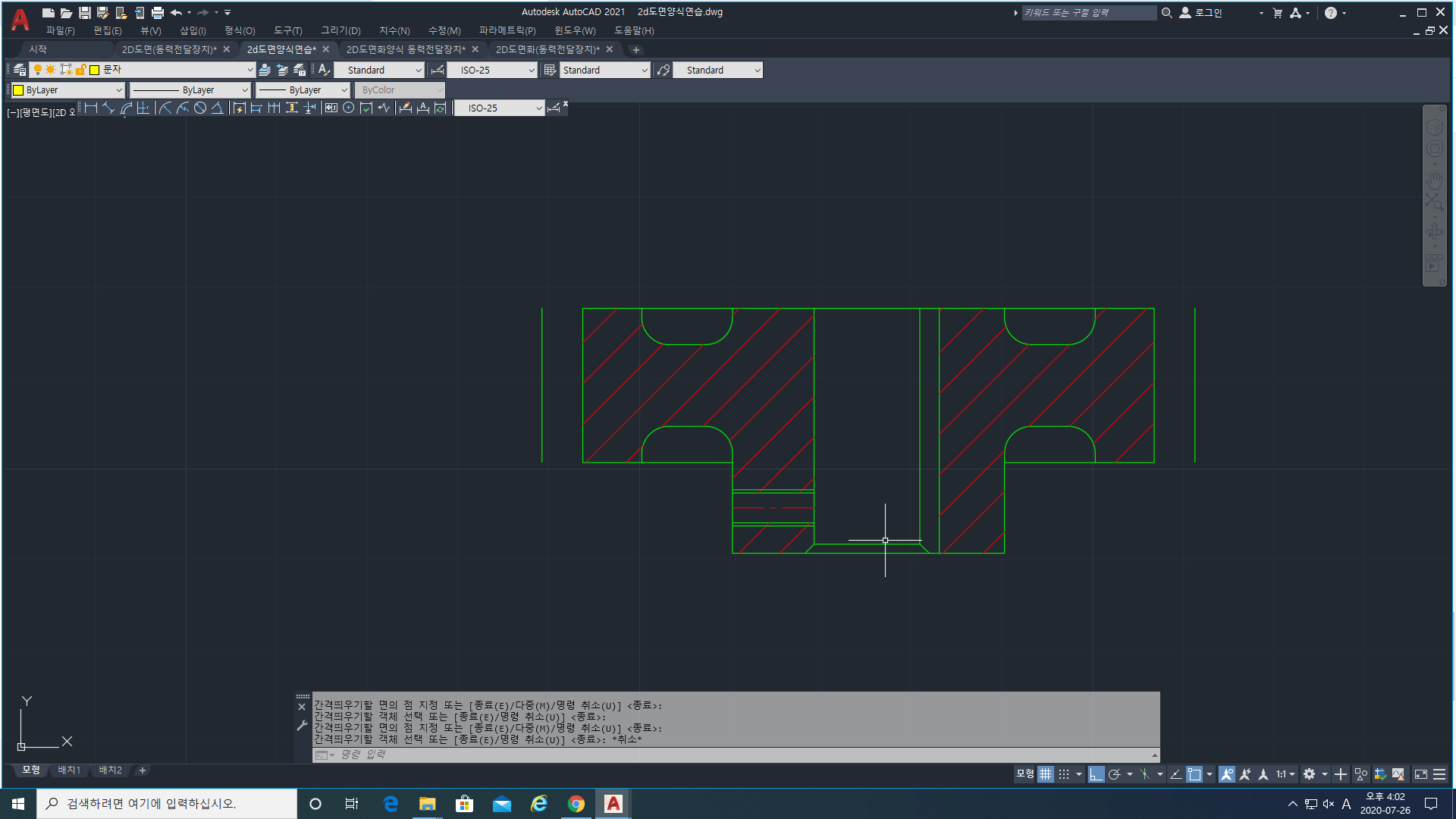Open the annotation scale 1:1 dropdown

[x=1285, y=774]
